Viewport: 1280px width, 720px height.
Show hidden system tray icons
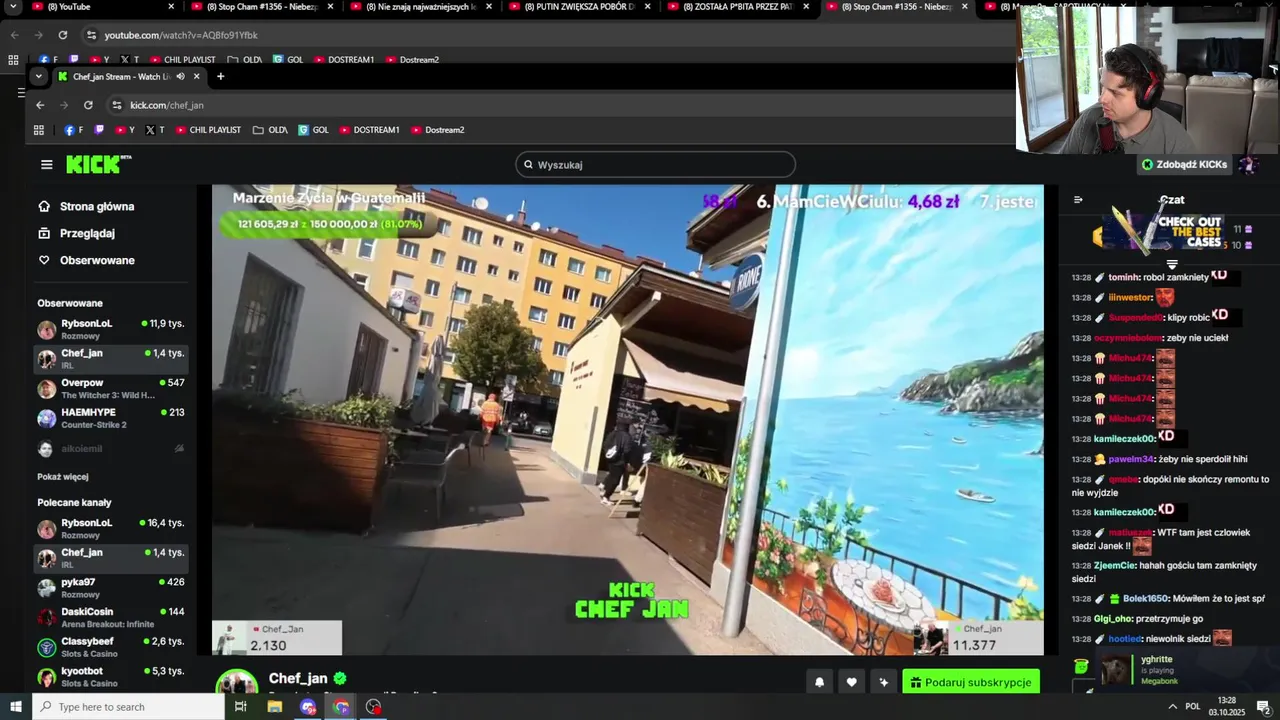(1172, 707)
